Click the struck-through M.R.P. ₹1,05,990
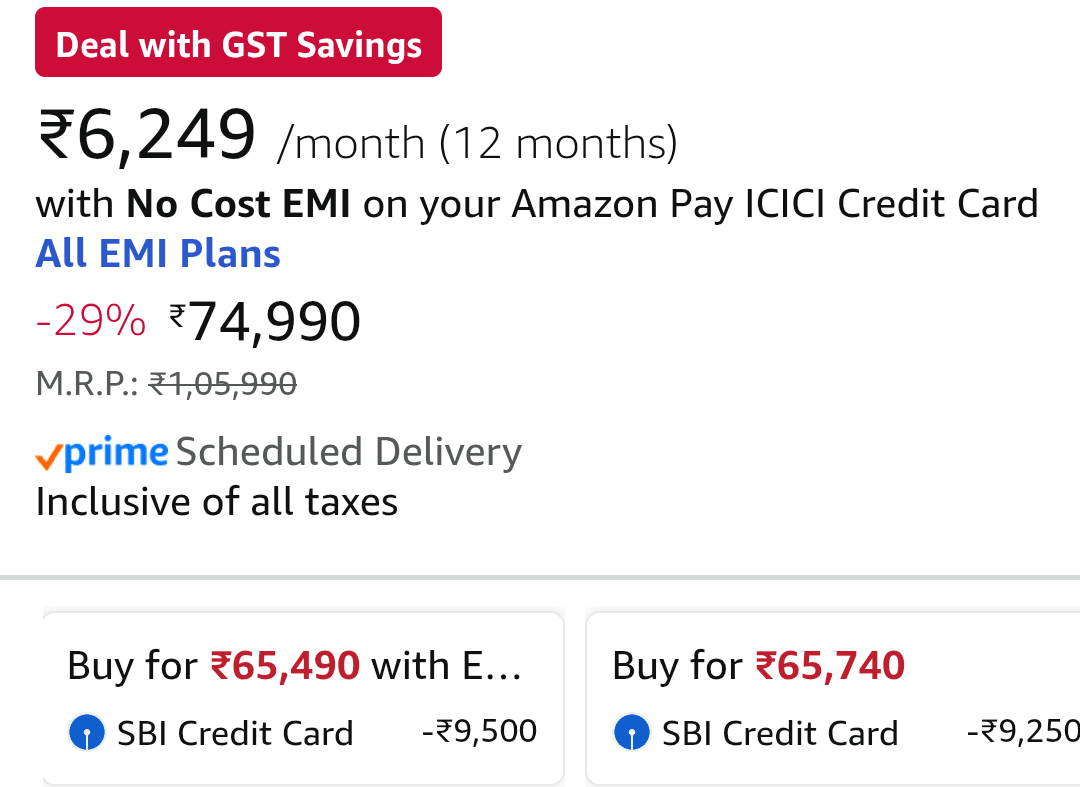The image size is (1080, 787). [222, 383]
